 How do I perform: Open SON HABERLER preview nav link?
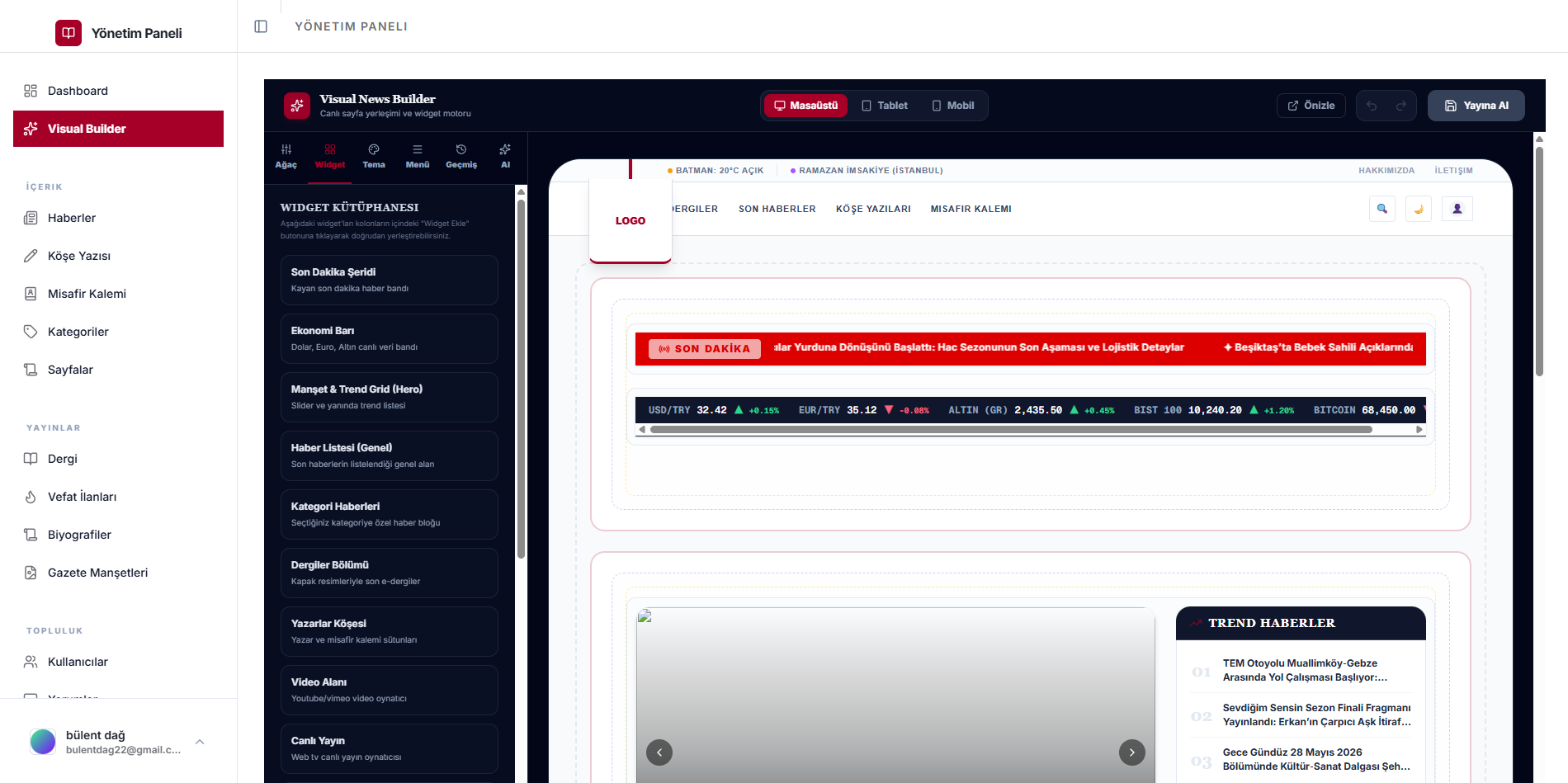point(777,209)
